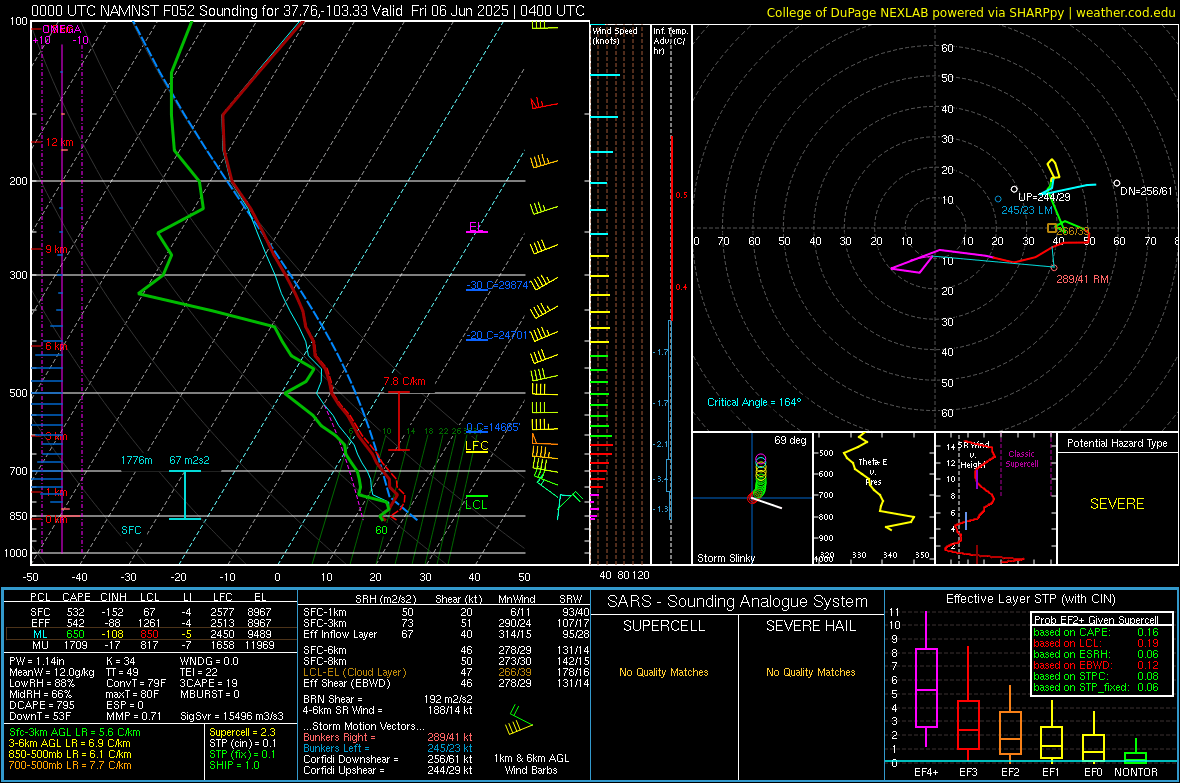Click the green LCL marker on the Skew-T
The width and height of the screenshot is (1180, 783).
[x=476, y=503]
